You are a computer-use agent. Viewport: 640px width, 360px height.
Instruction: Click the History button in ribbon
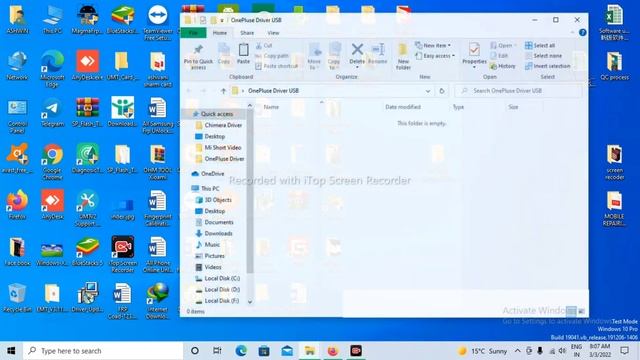click(x=503, y=66)
